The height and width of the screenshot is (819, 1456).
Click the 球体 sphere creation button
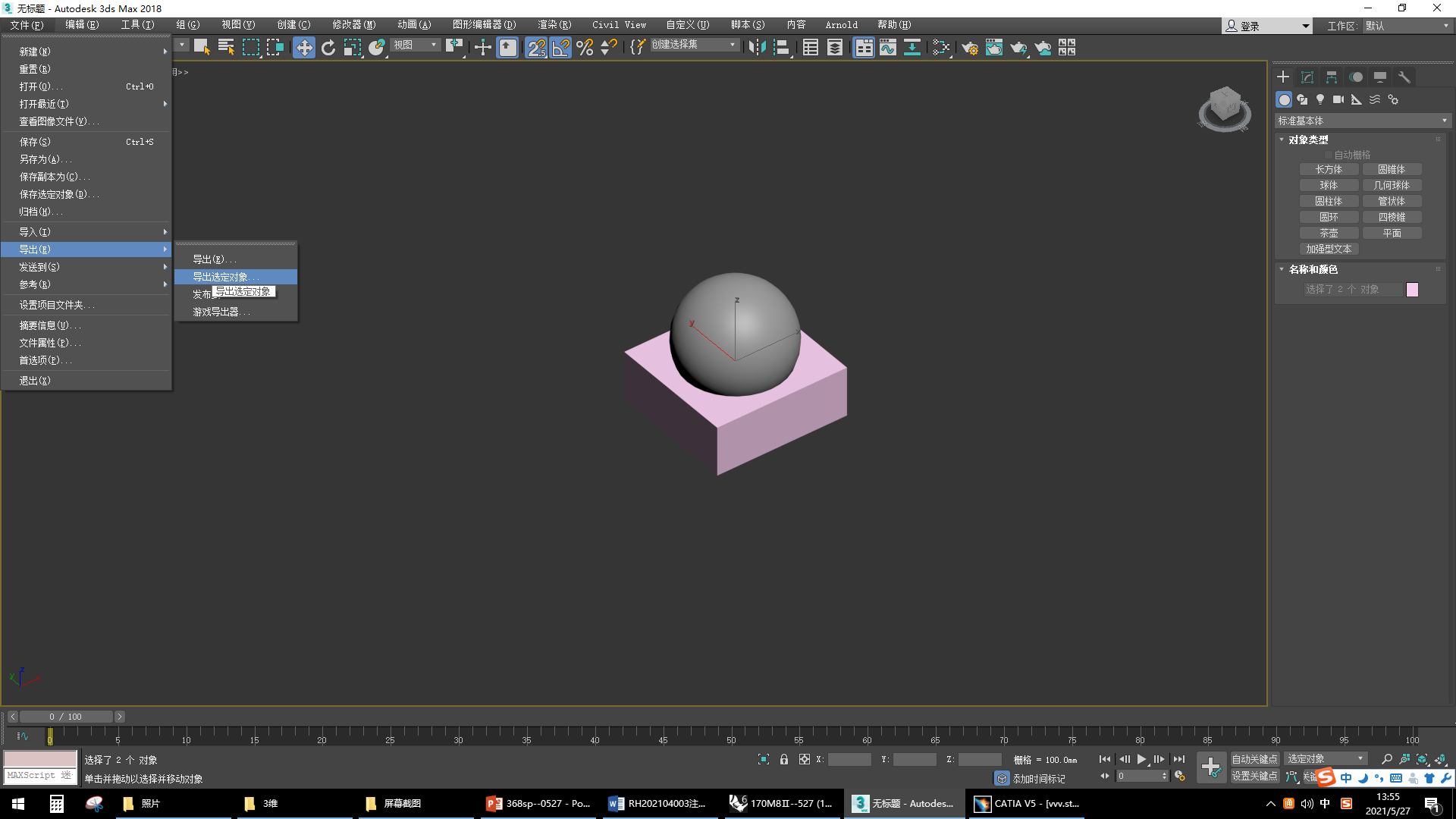tap(1329, 184)
